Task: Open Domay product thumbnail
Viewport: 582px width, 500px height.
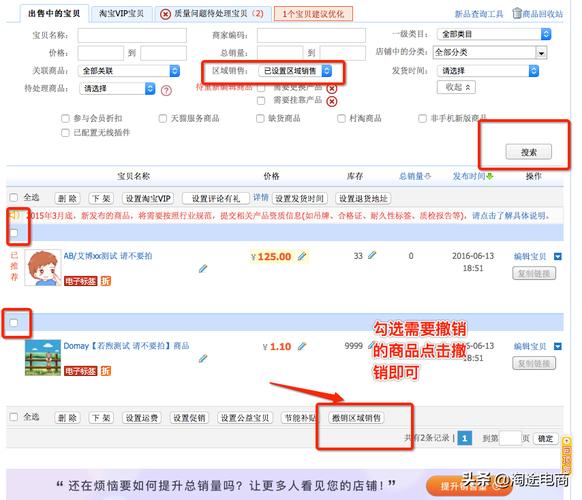Action: point(43,357)
